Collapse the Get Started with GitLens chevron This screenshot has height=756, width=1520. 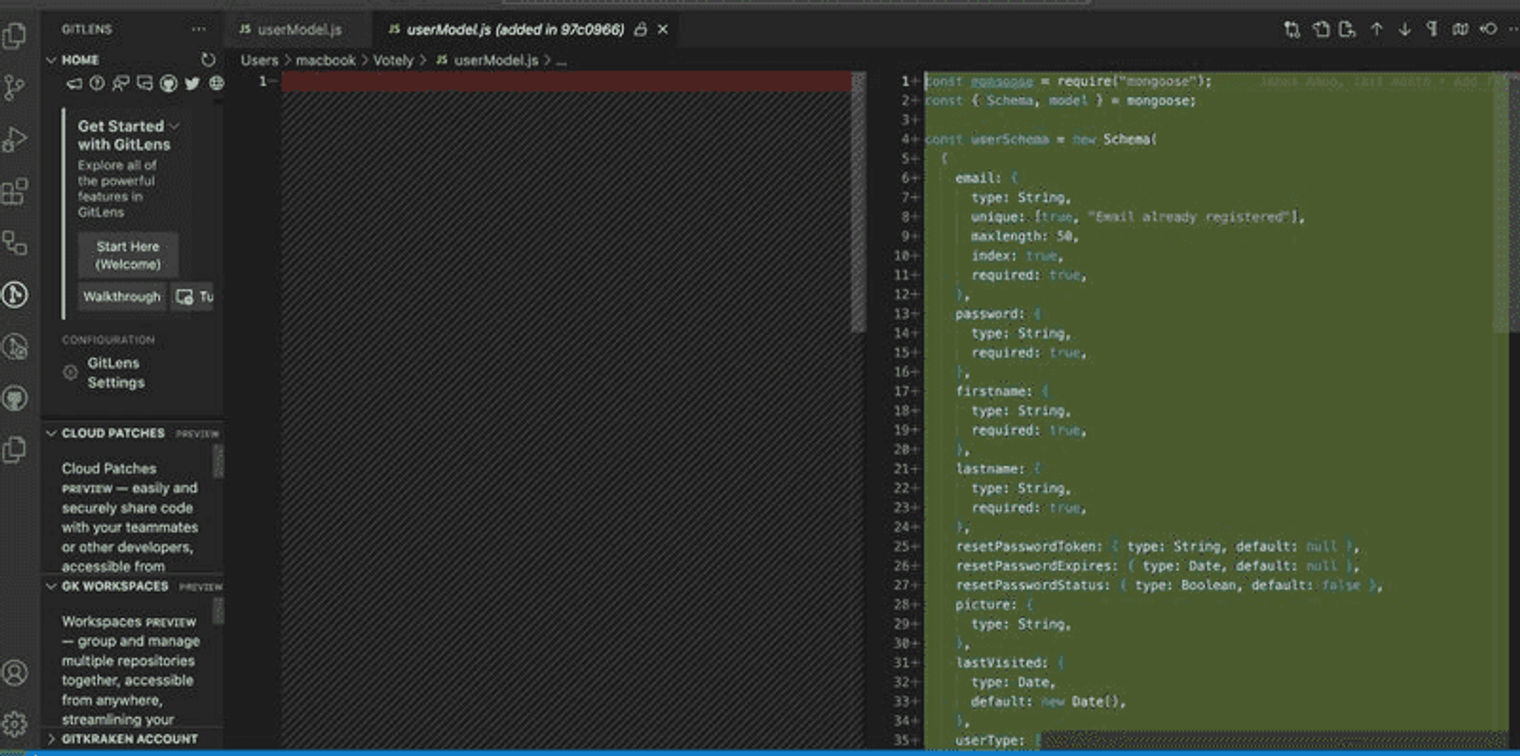click(175, 126)
